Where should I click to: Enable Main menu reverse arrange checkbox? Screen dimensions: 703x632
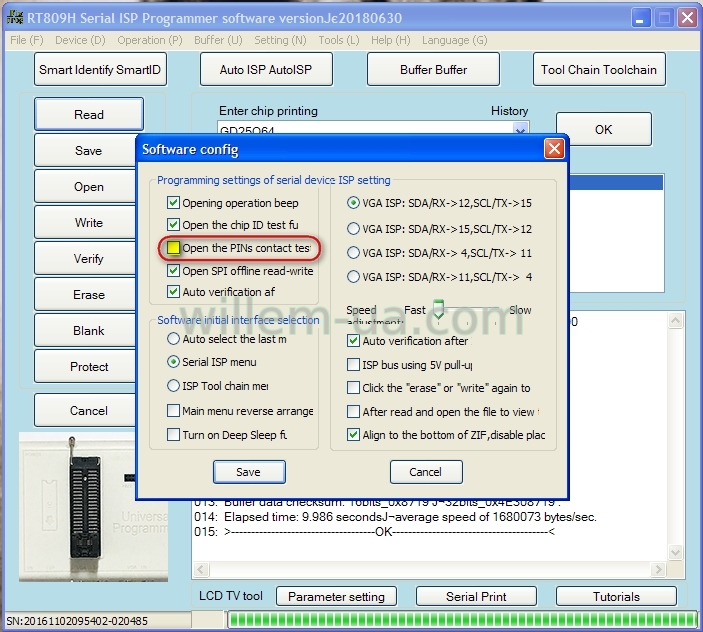coord(173,411)
